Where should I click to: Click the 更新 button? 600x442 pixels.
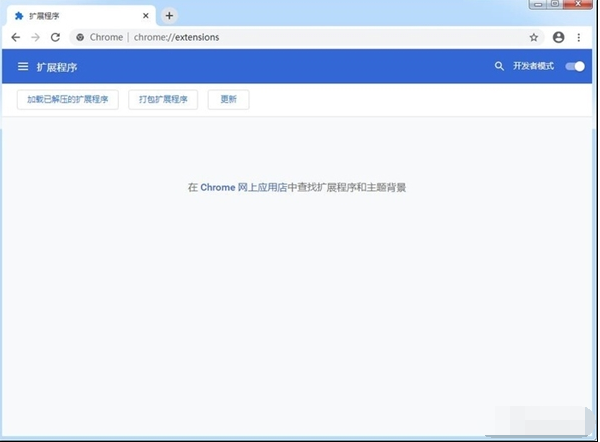(x=228, y=99)
